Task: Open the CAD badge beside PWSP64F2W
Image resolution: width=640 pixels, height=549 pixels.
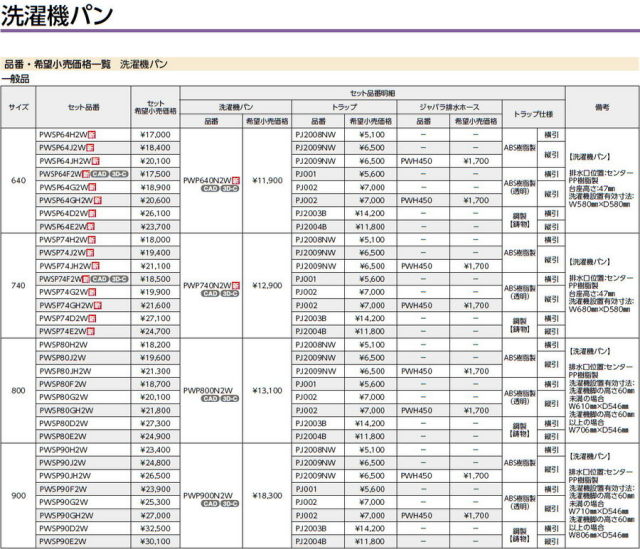Action: pos(99,174)
